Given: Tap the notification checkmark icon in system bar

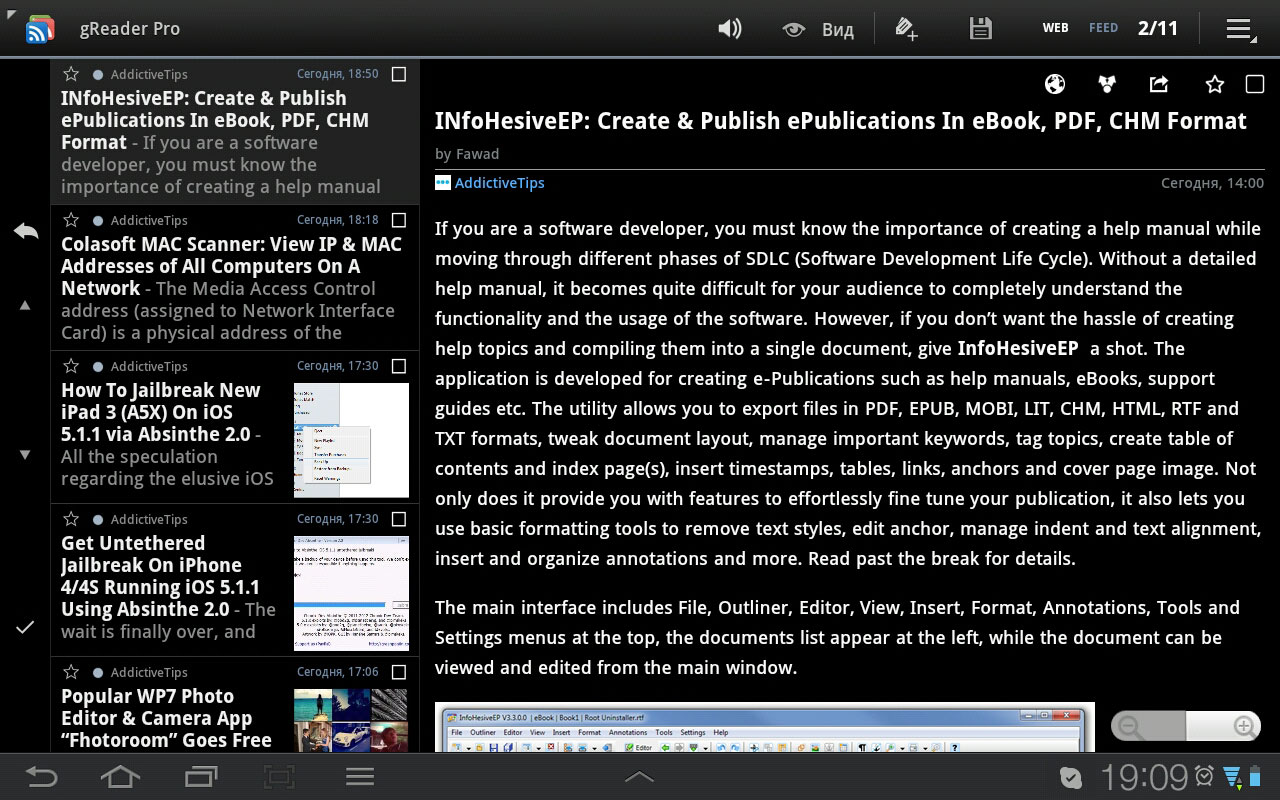Looking at the screenshot, I should (x=1070, y=777).
